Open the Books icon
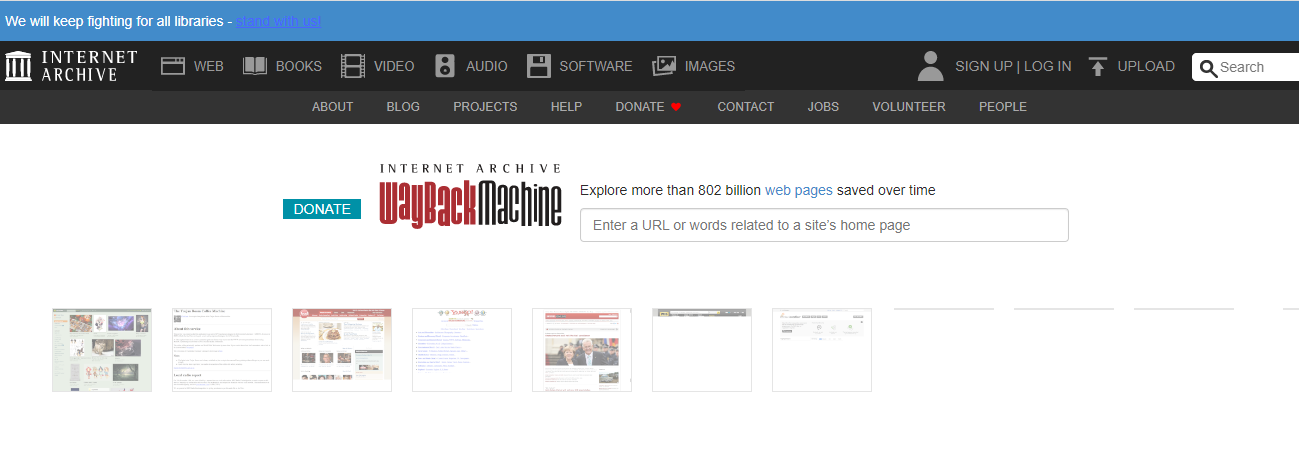The height and width of the screenshot is (470, 1299). click(x=255, y=66)
